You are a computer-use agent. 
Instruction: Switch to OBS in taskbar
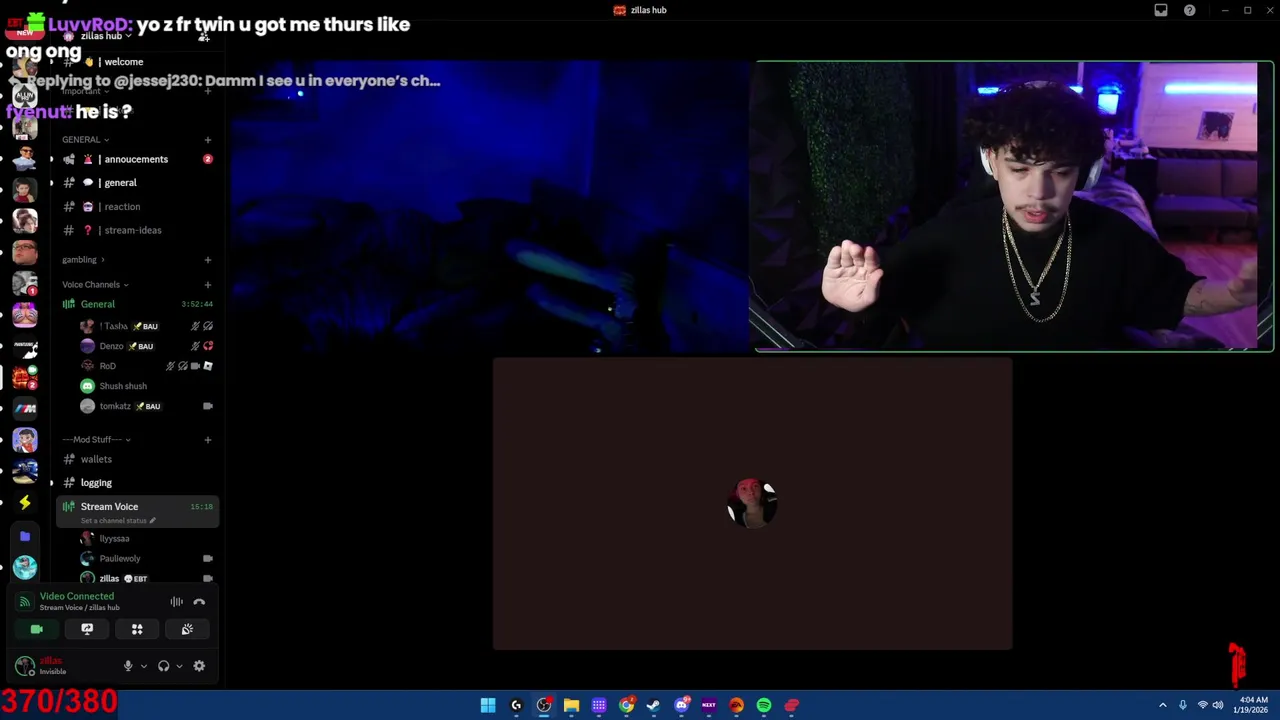tap(544, 705)
